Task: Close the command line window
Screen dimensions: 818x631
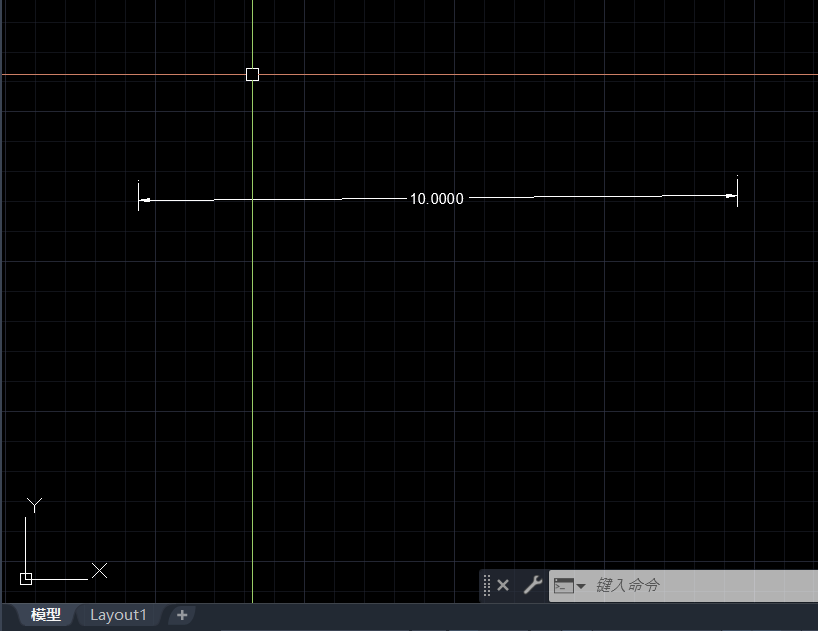Action: (503, 585)
